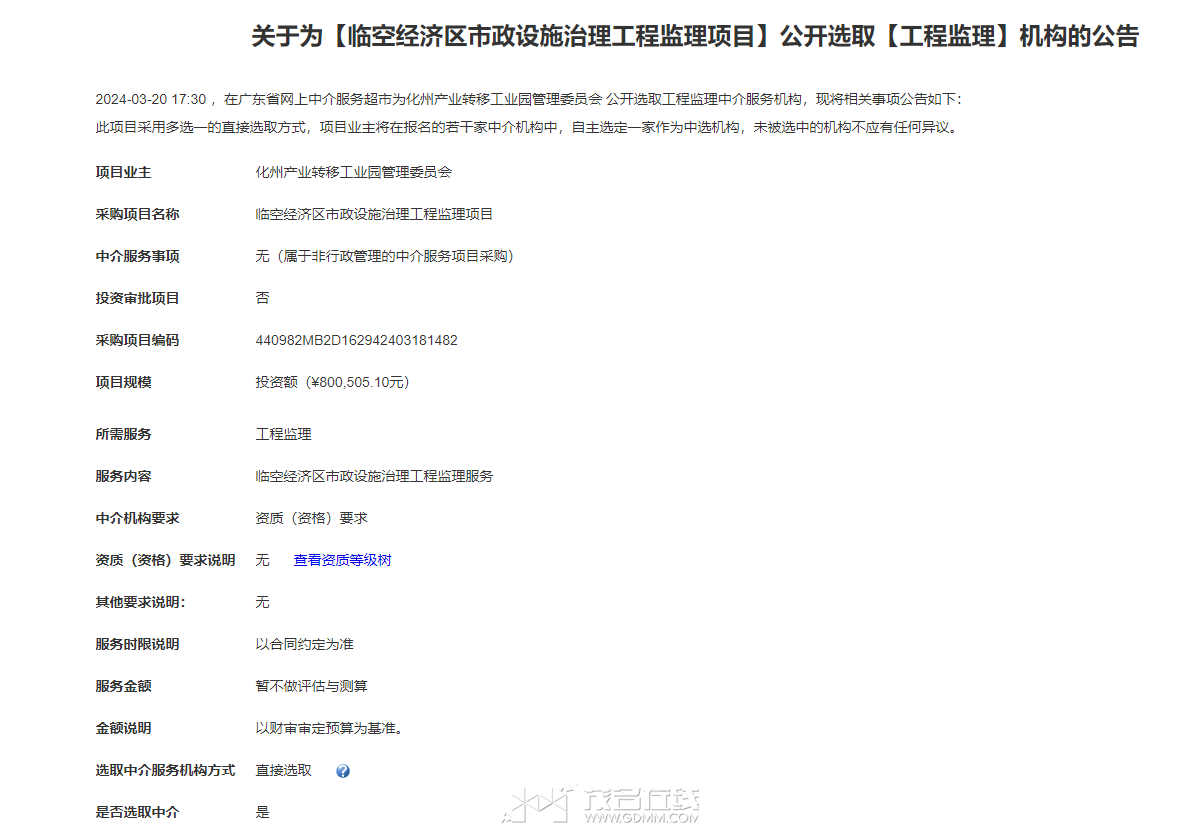Click the timestamp 2024-03-20 17:30

(x=151, y=99)
